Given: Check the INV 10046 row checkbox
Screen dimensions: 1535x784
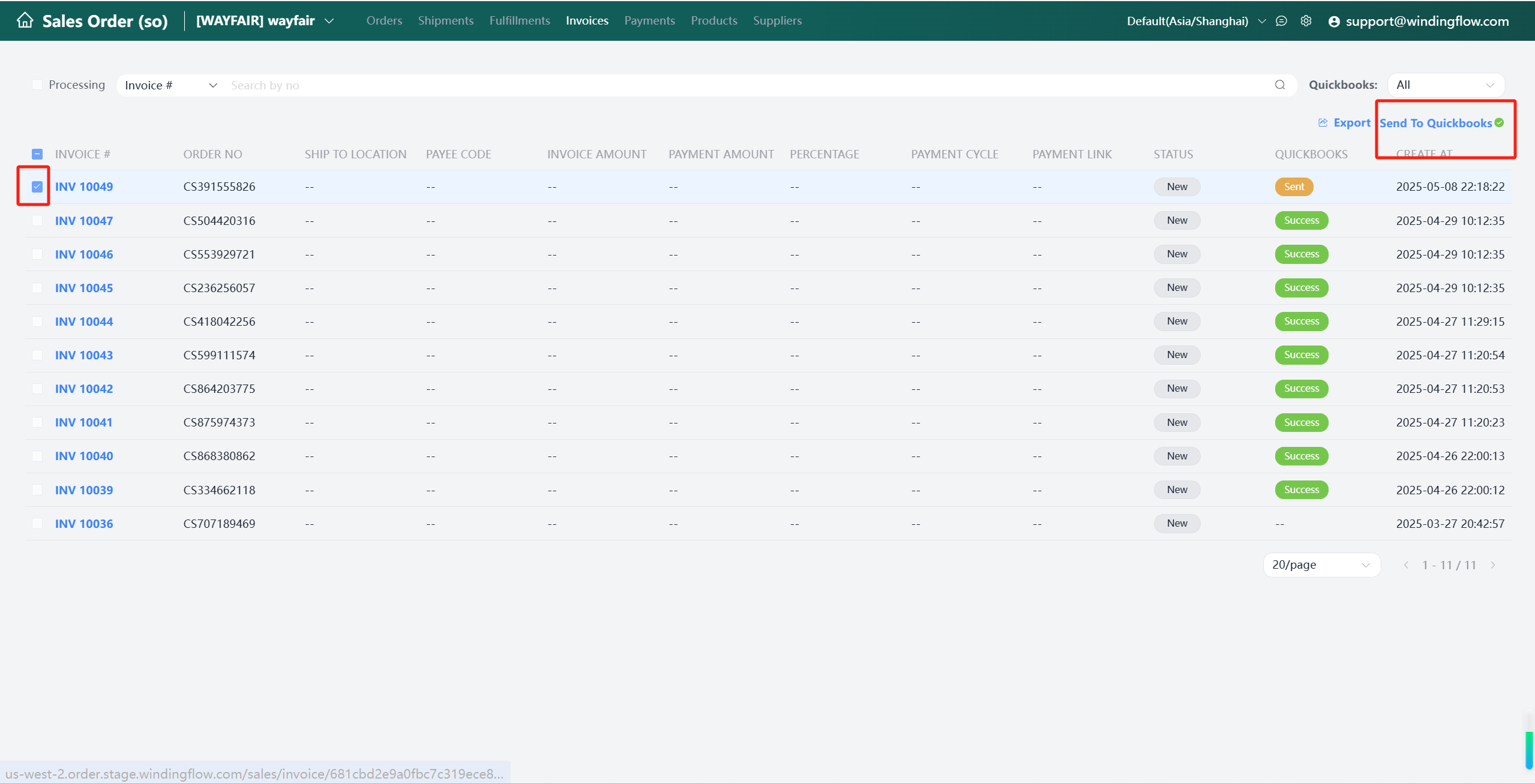Looking at the screenshot, I should pyautogui.click(x=37, y=254).
